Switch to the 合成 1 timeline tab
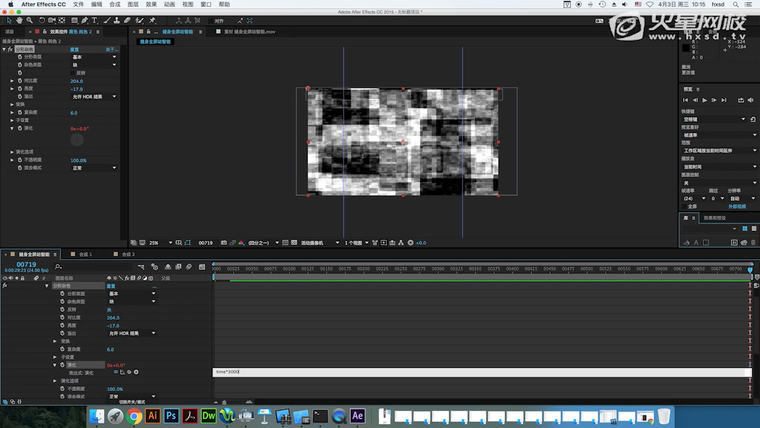The width and height of the screenshot is (760, 428). [83, 254]
